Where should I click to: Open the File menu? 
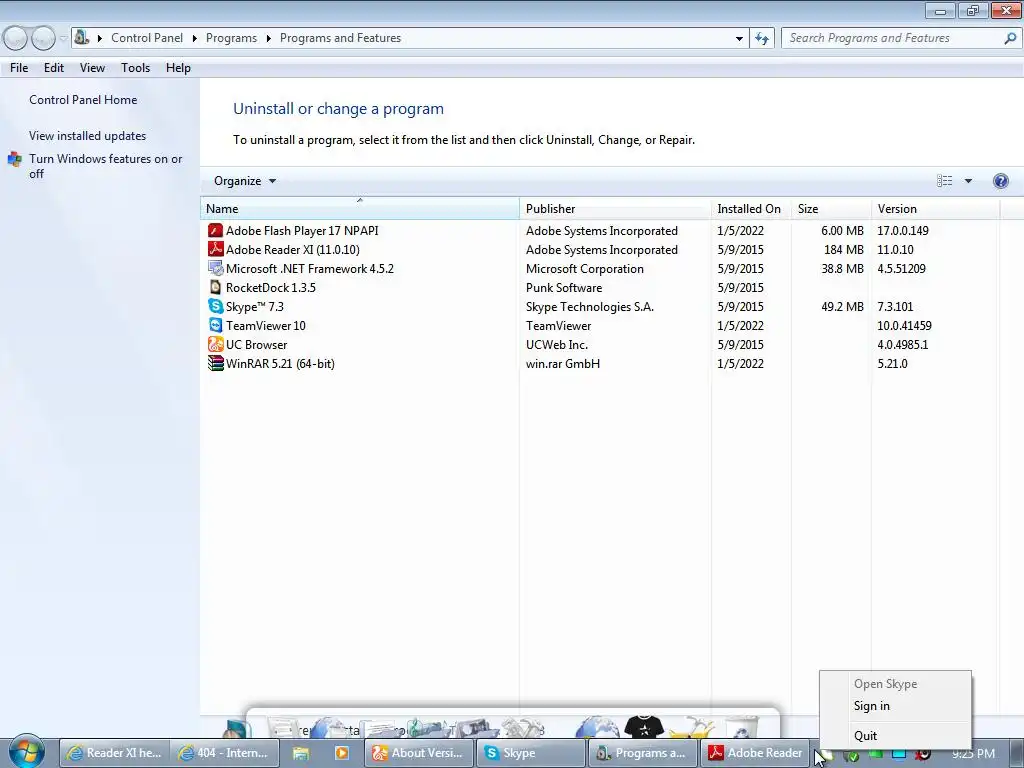[19, 68]
